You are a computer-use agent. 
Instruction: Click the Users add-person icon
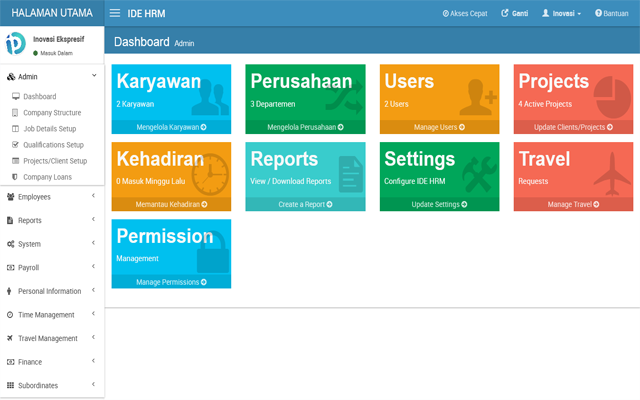(478, 97)
